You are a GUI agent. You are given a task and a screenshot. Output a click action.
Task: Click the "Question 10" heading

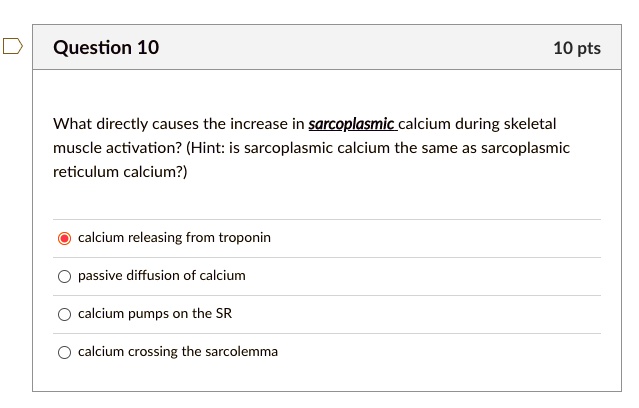click(106, 48)
